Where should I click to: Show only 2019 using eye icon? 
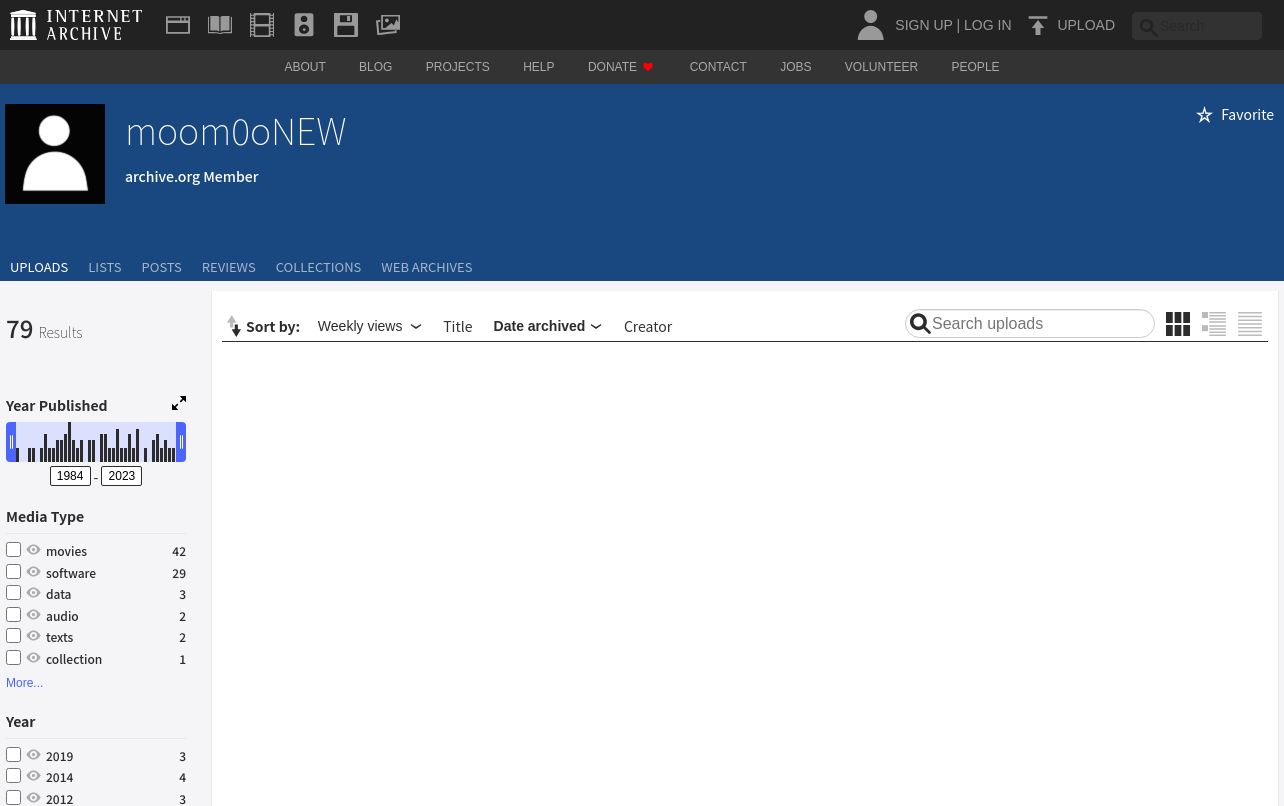(34, 755)
